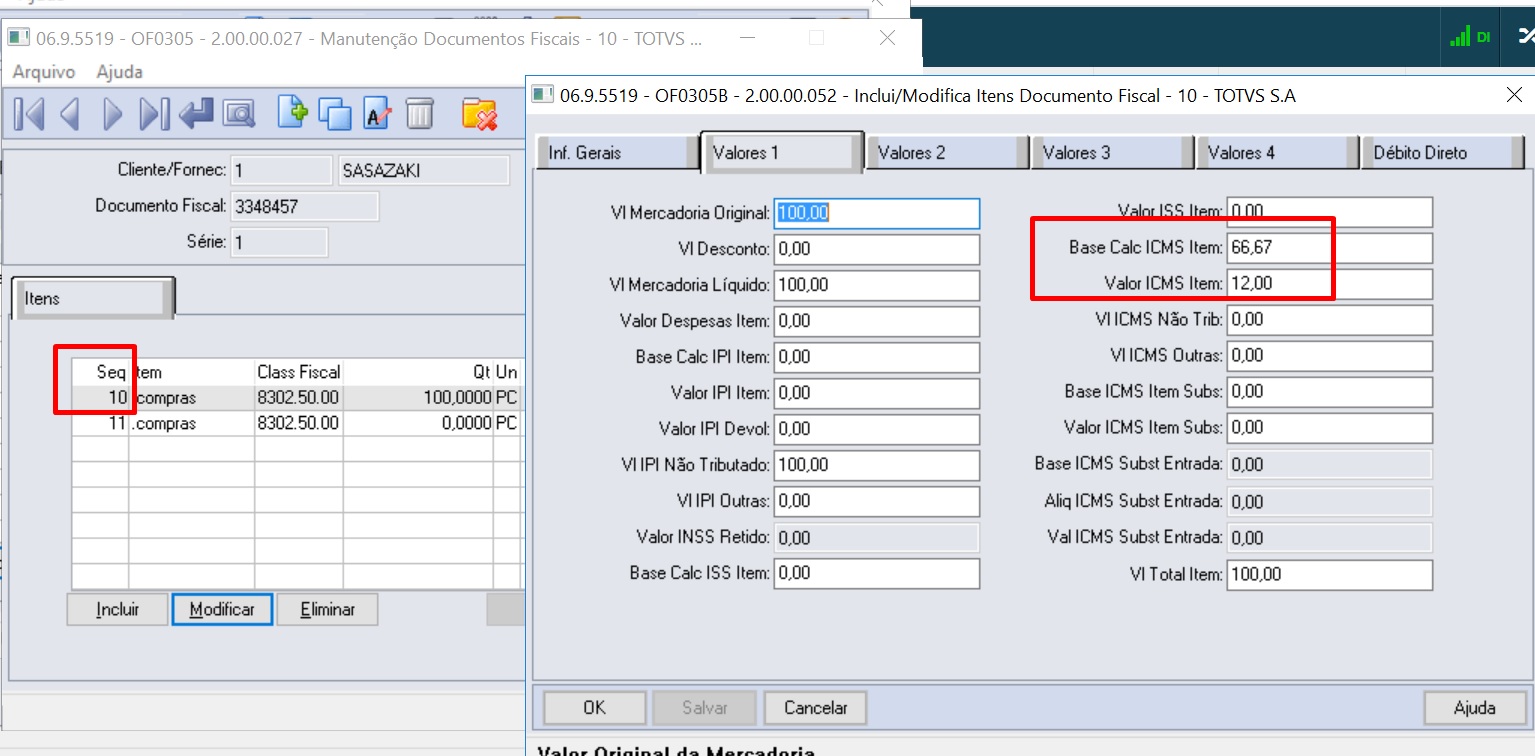Click the Incluir button

click(118, 609)
